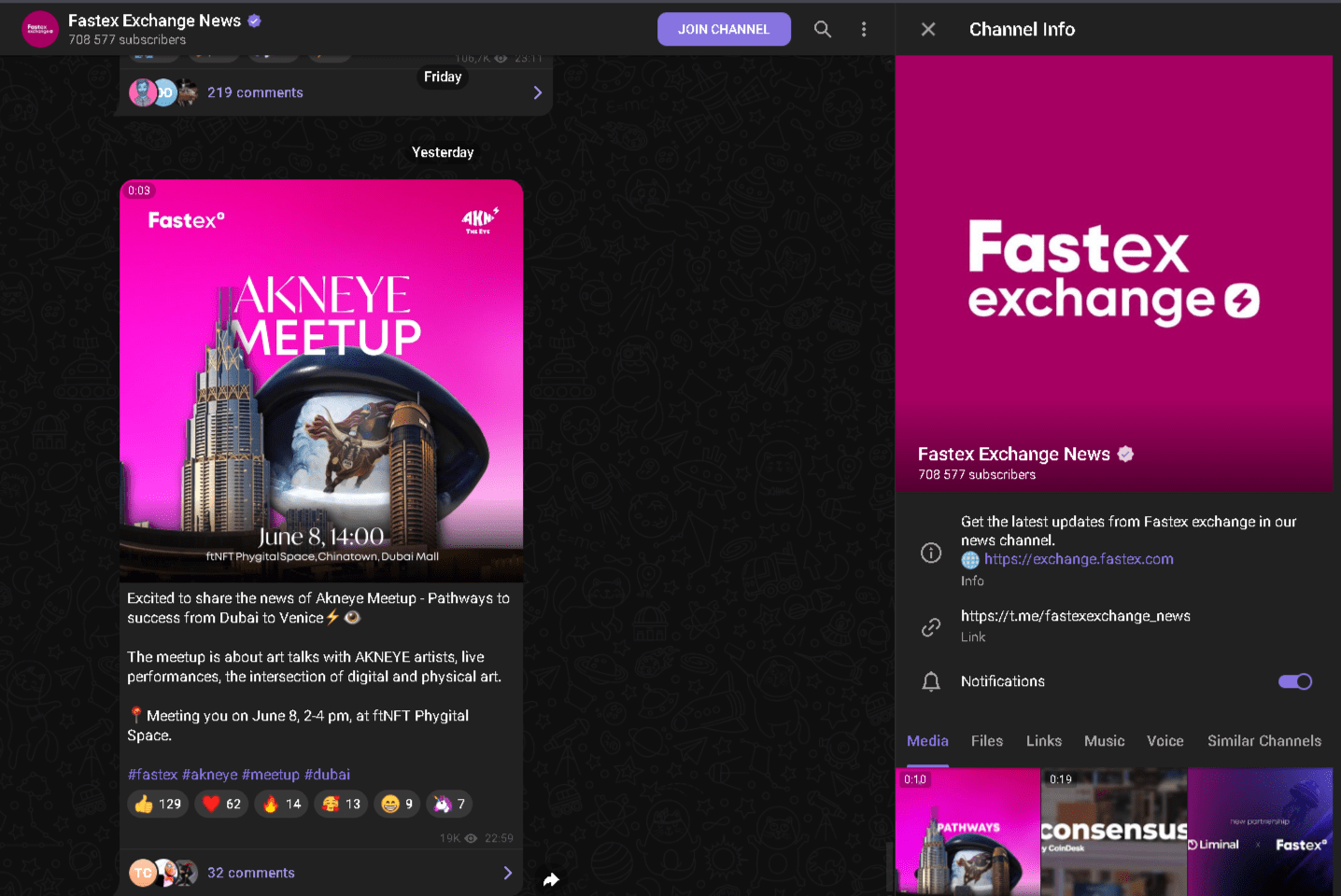Click the bell Notifications icon
1341x896 pixels.
click(931, 681)
